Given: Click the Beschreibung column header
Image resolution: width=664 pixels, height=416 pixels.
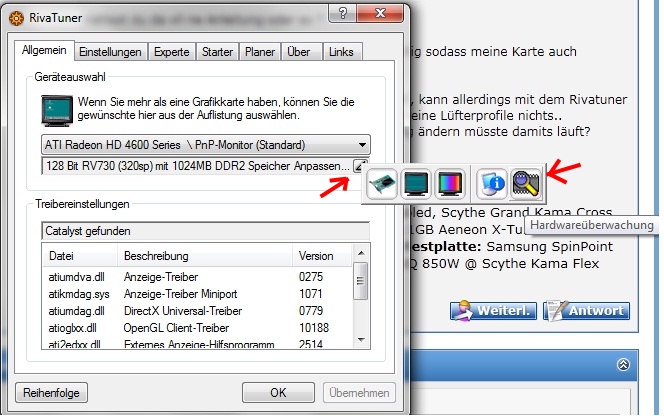Looking at the screenshot, I should [205, 256].
